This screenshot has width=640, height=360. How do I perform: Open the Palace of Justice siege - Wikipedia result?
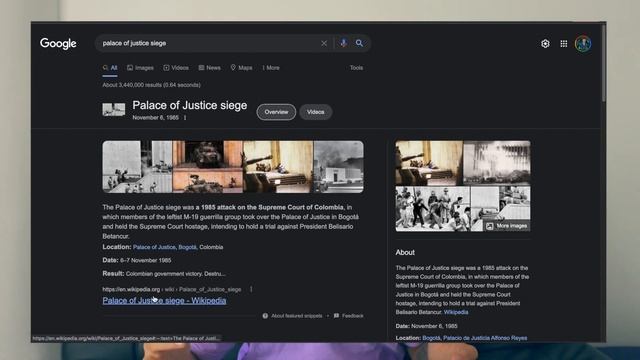click(164, 301)
